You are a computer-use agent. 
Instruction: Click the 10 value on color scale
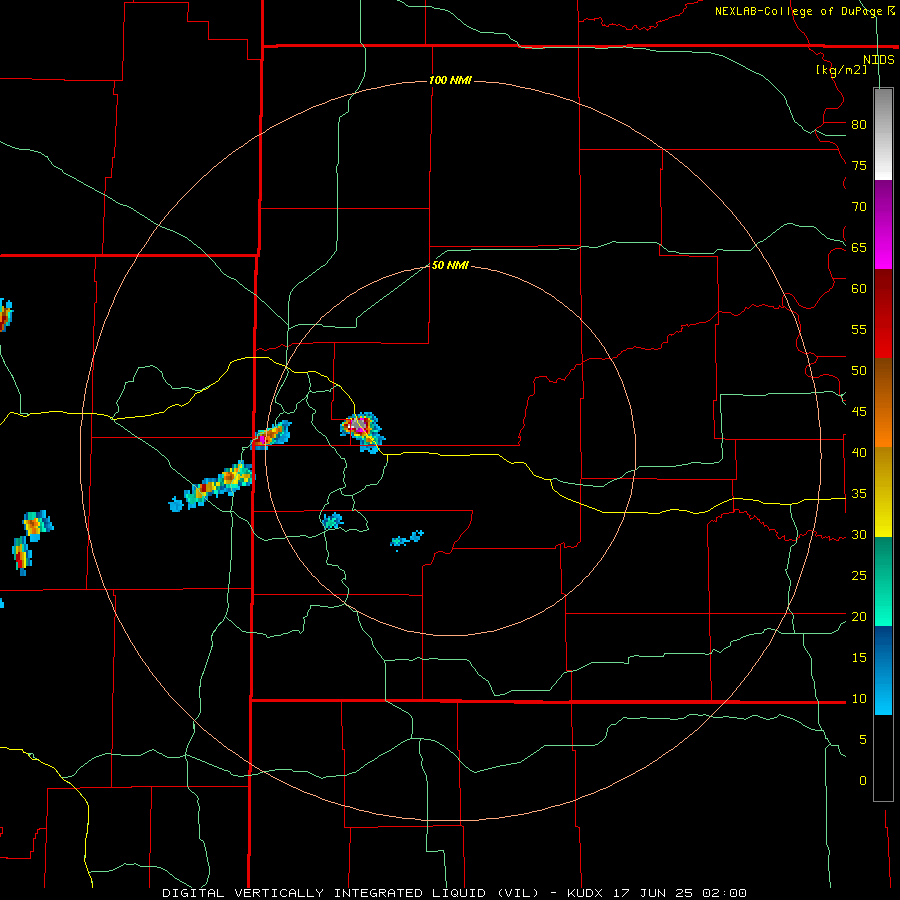859,699
